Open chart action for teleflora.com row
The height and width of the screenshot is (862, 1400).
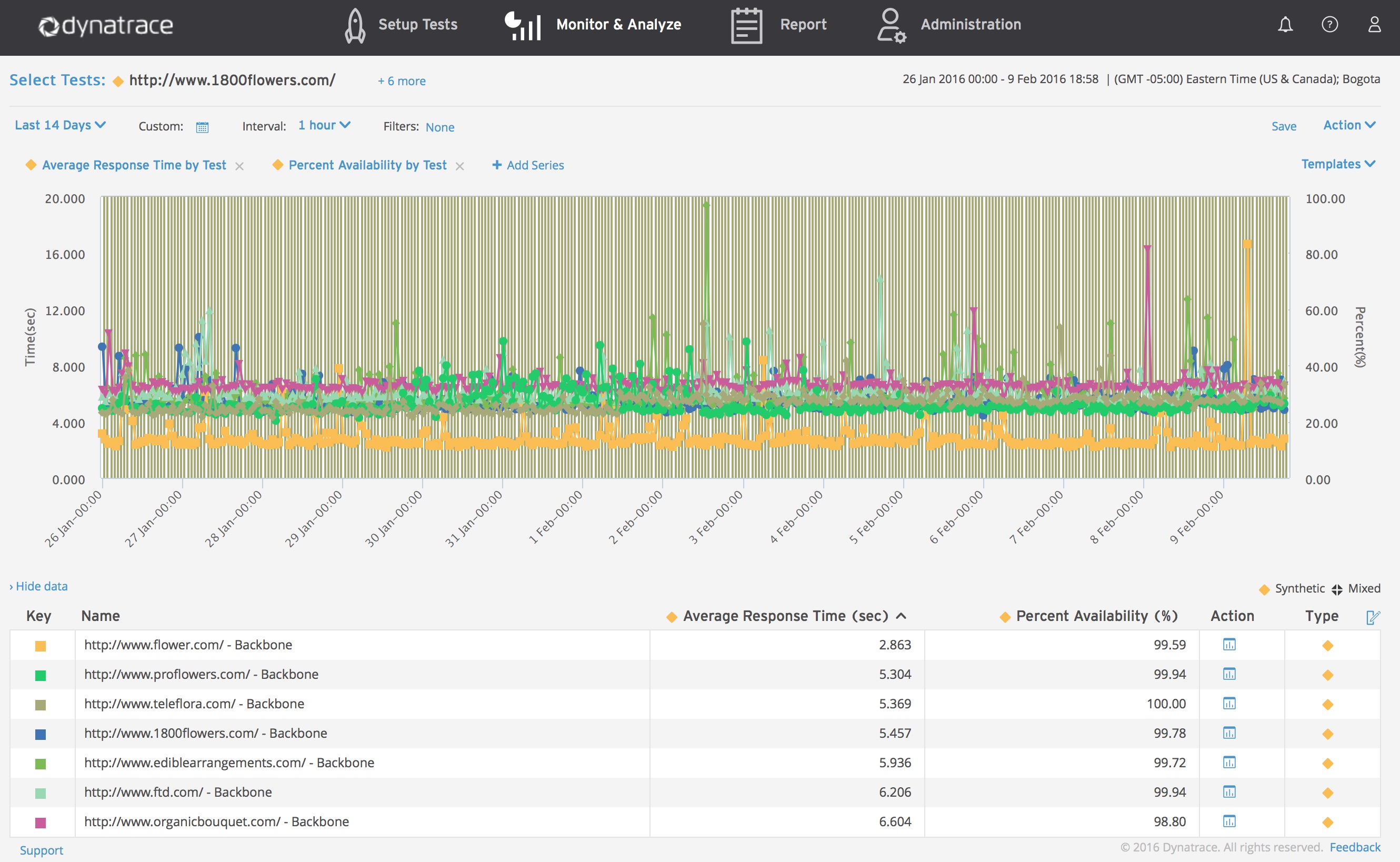(1229, 704)
